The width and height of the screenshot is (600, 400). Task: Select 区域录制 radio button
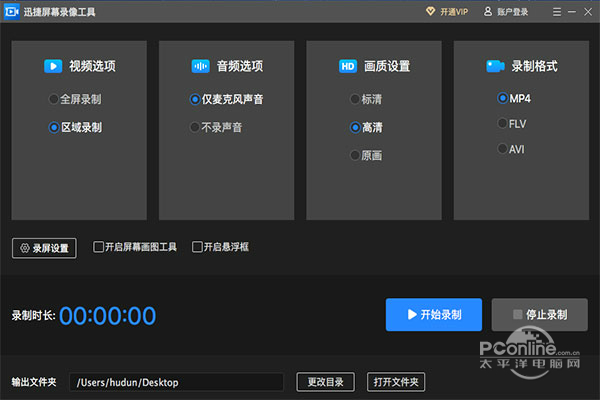pyautogui.click(x=54, y=127)
